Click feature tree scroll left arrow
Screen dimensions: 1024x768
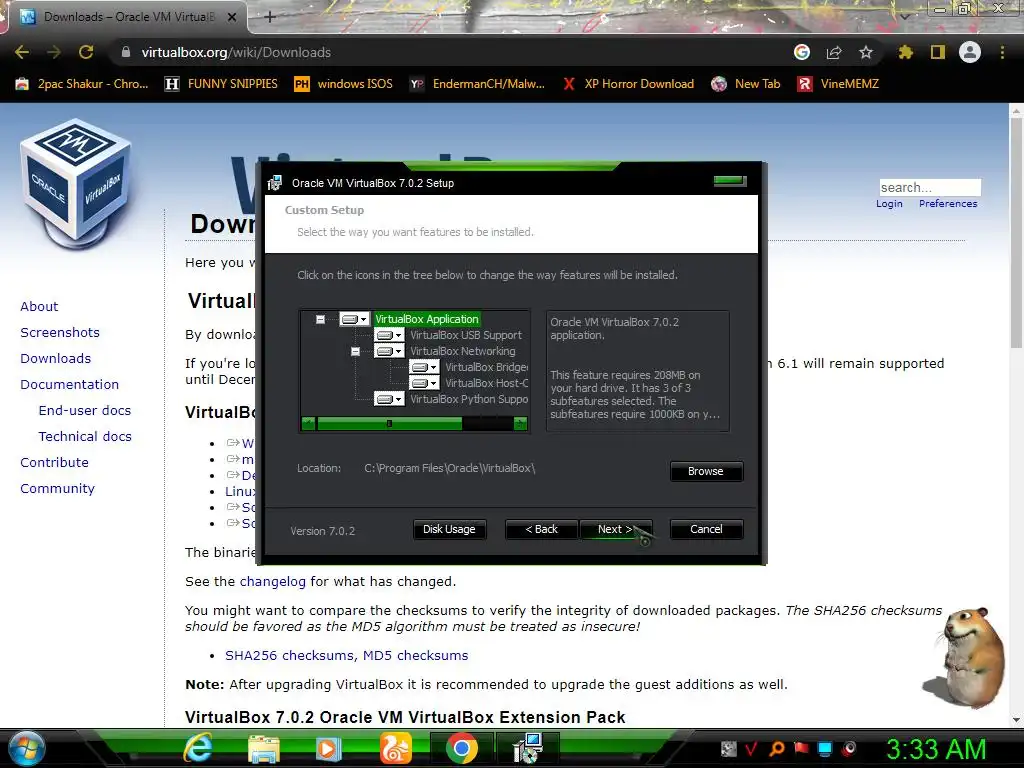[308, 424]
